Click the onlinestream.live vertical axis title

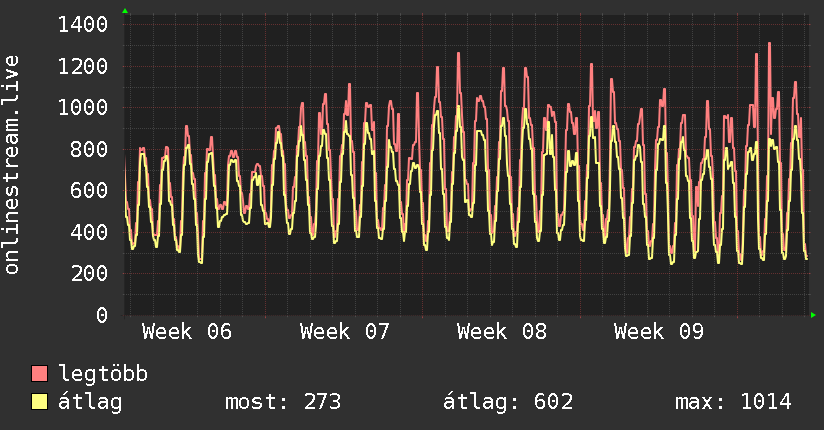pyautogui.click(x=12, y=165)
